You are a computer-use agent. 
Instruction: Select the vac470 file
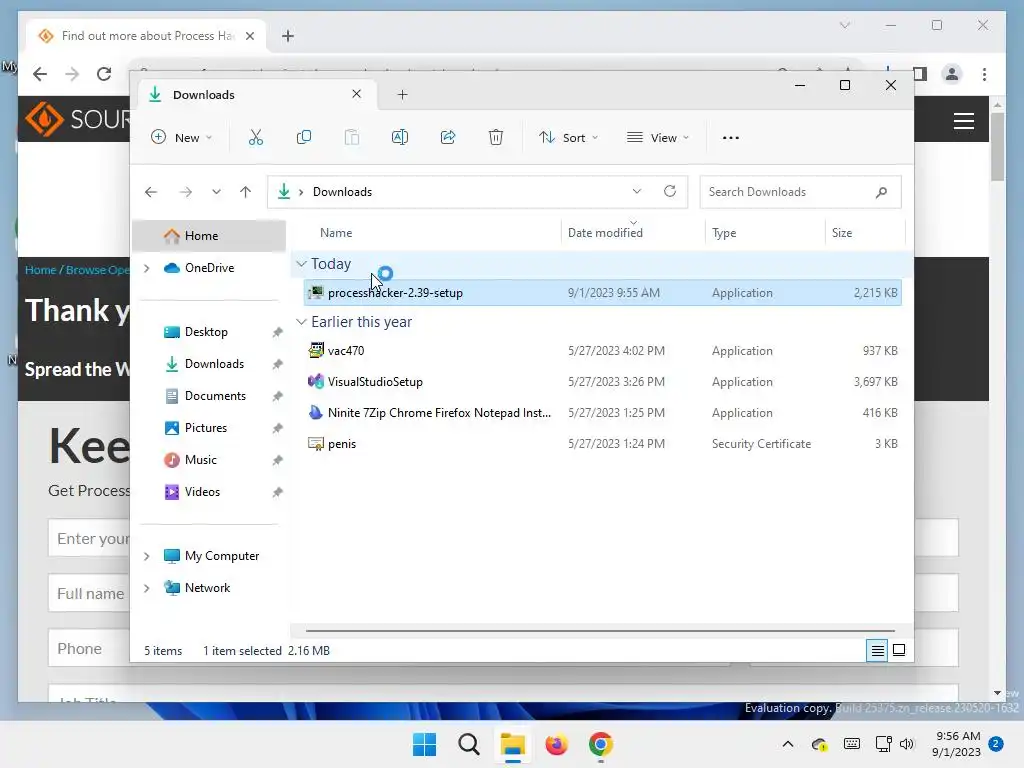pyautogui.click(x=603, y=351)
